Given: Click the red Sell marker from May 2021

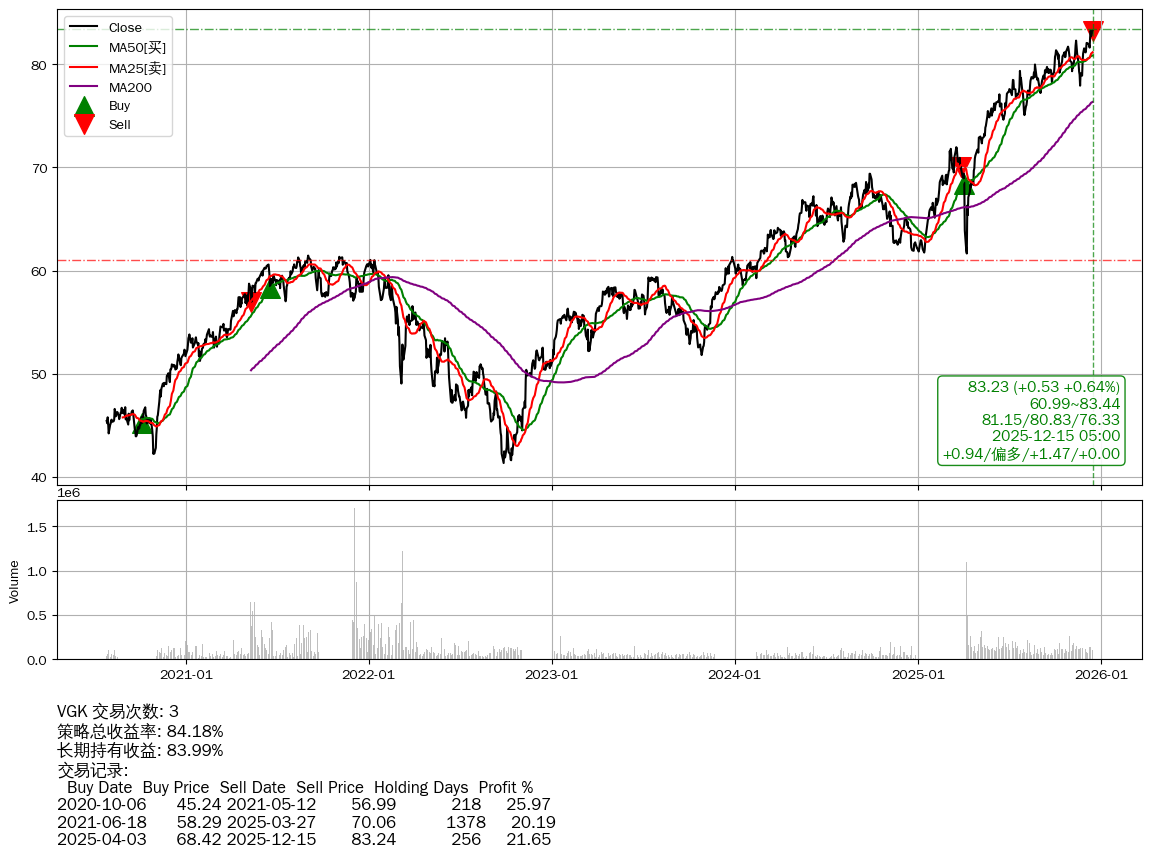Looking at the screenshot, I should pos(251,299).
